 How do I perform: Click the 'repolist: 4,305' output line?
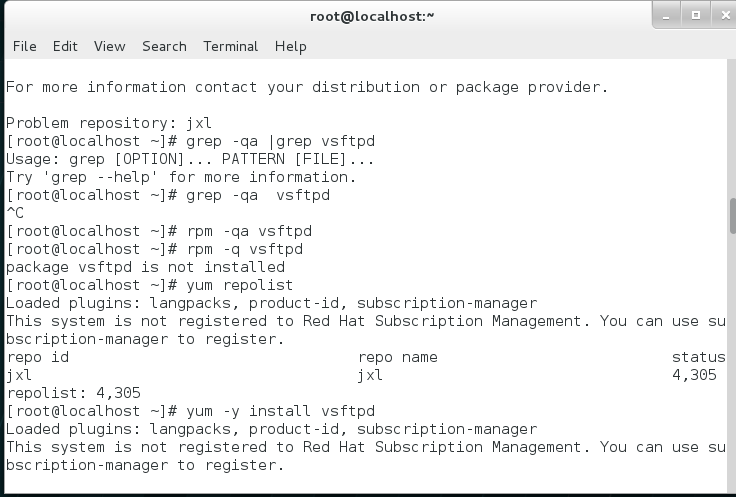[x=73, y=393]
